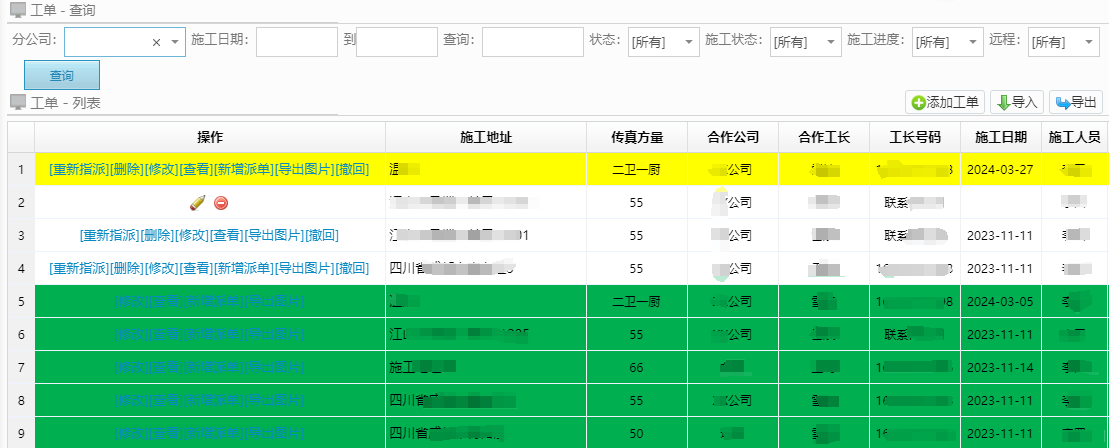
Task: Select the 2024-03-27 date cell
Action: tap(1001, 170)
